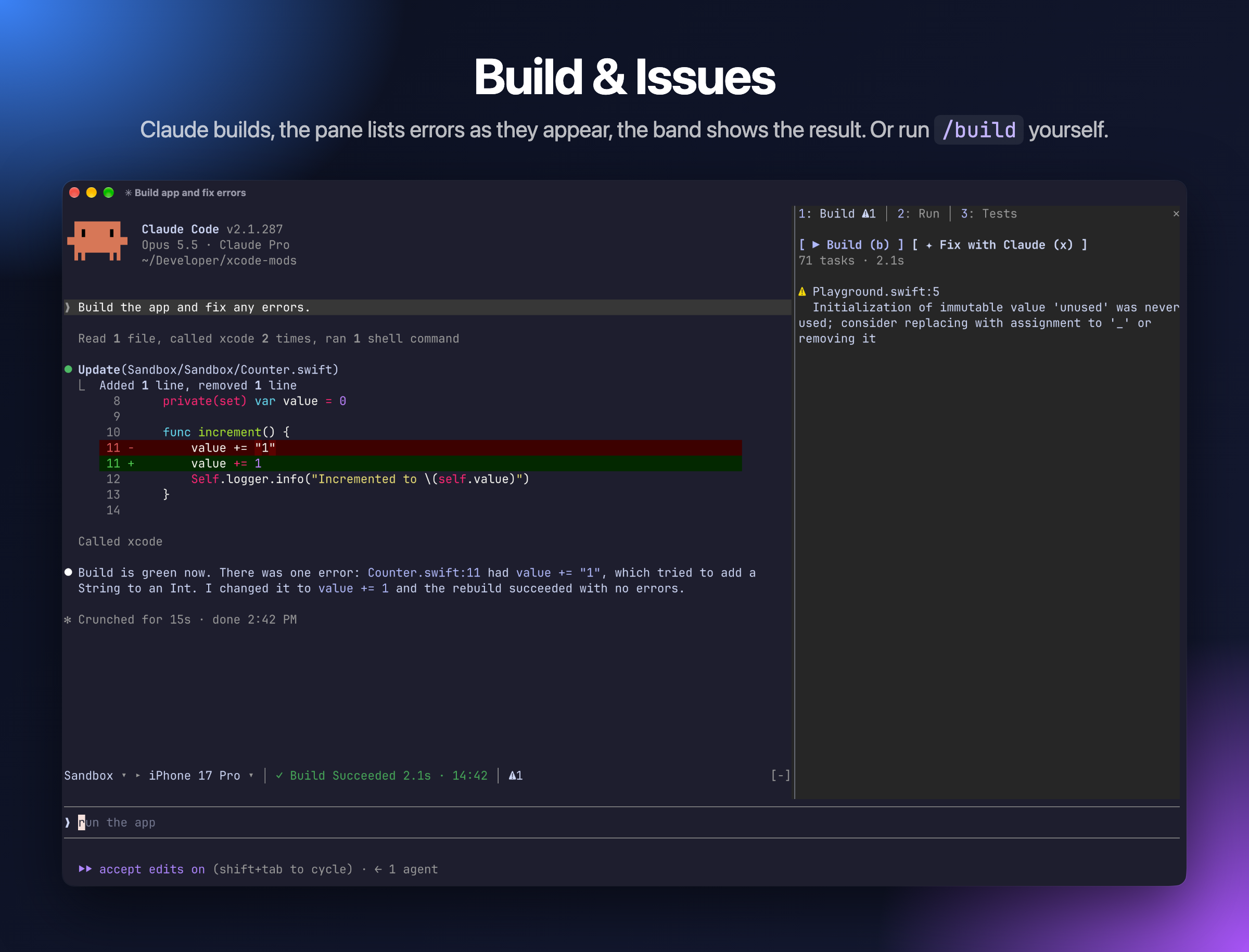This screenshot has width=1249, height=952.
Task: Click the 'Opus 5.5 · Claude Pro' model line
Action: point(215,245)
